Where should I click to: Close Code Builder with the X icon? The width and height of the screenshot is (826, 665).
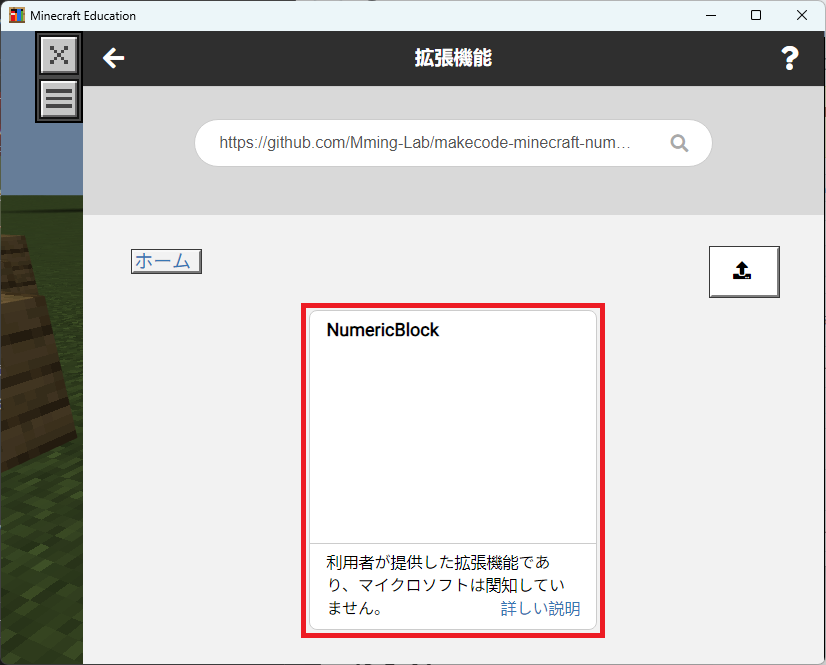[59, 55]
